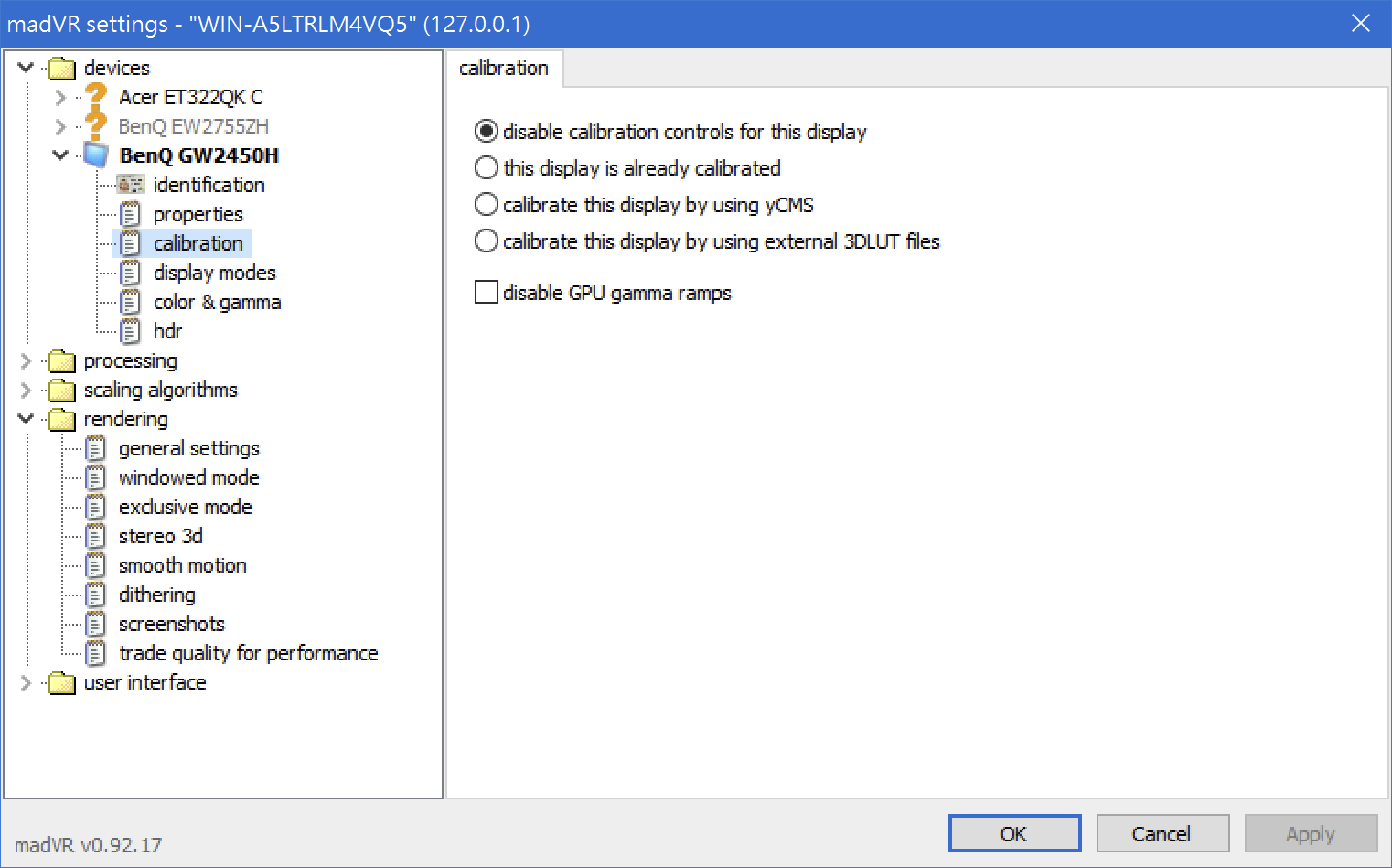Click the page icon beside smooth motion
This screenshot has width=1392, height=868.
tap(96, 565)
